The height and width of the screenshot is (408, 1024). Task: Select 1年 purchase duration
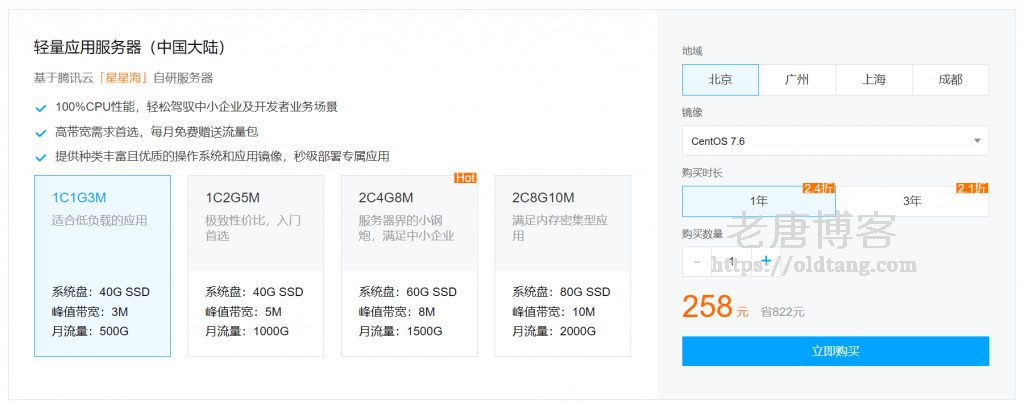click(758, 201)
